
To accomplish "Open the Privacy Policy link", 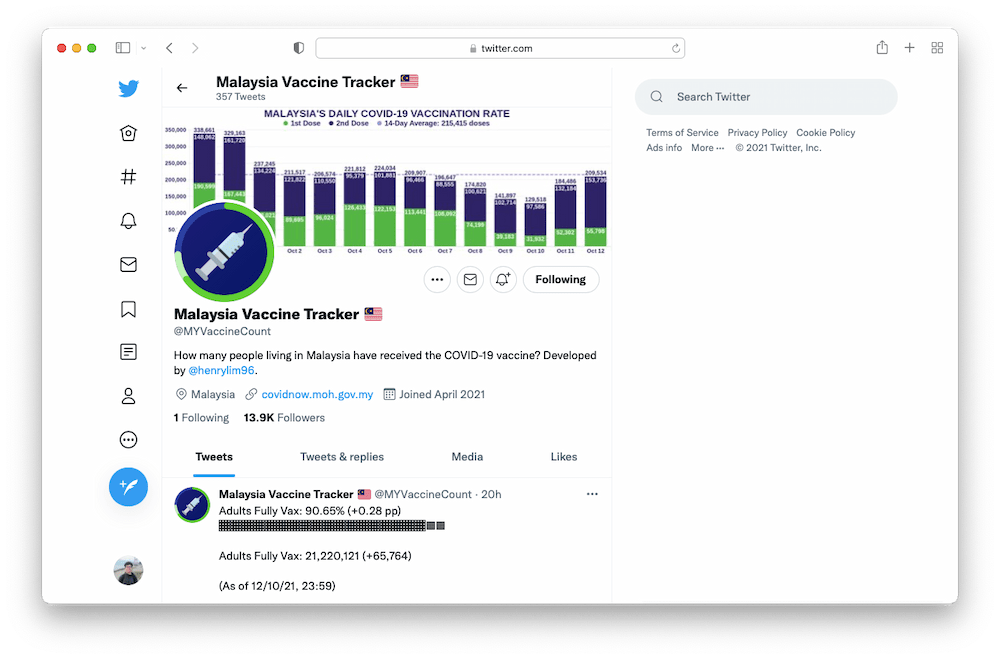I will 757,133.
